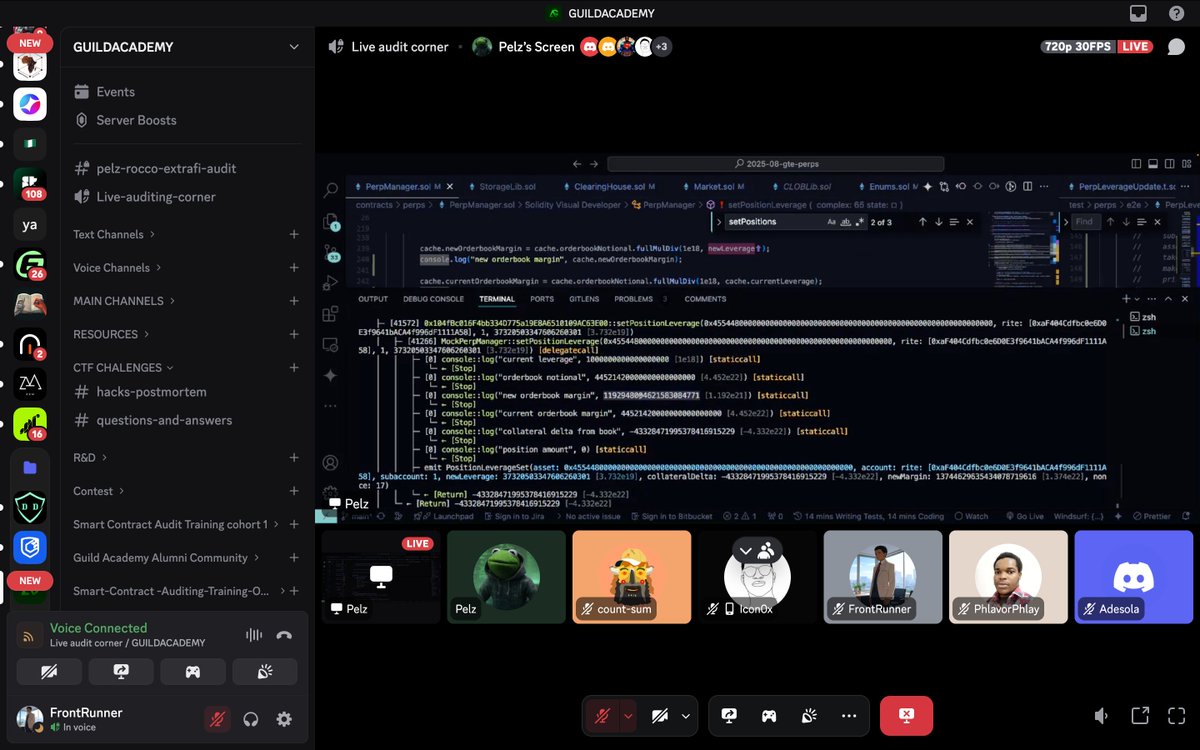1200x750 pixels.
Task: Expand Guild Academy Alumni Community category
Action: pos(167,558)
